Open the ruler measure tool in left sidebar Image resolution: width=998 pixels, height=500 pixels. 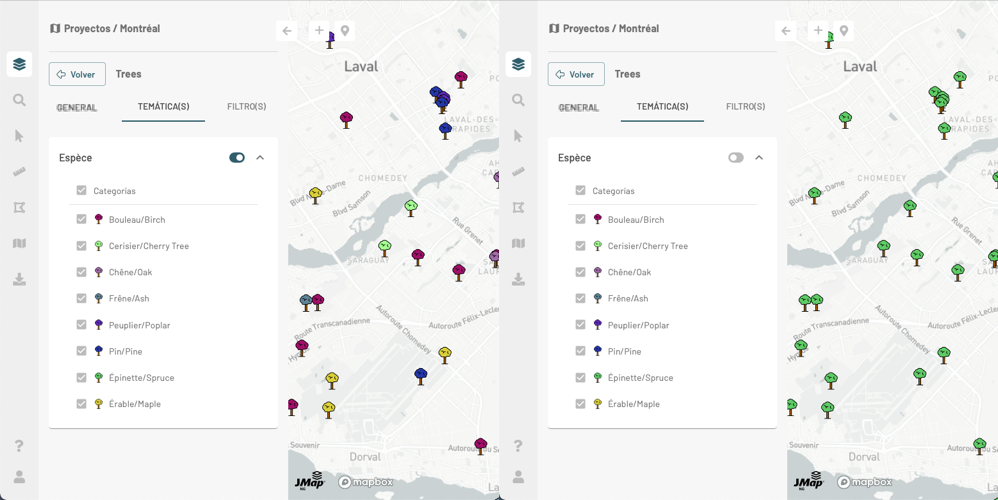coord(19,172)
